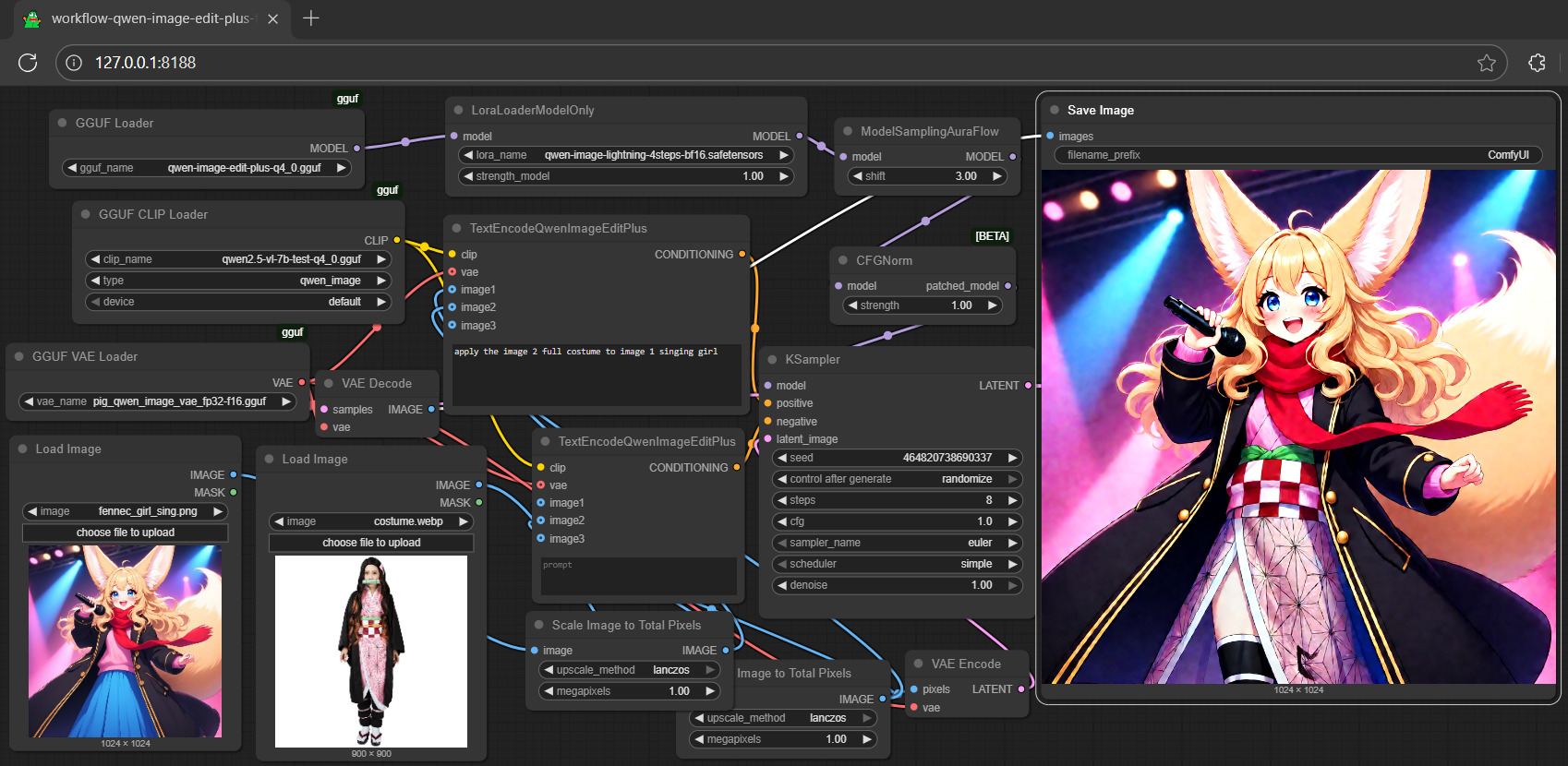Open the device default dropdown
Viewport: 1568px width, 766px height.
pyautogui.click(x=238, y=302)
